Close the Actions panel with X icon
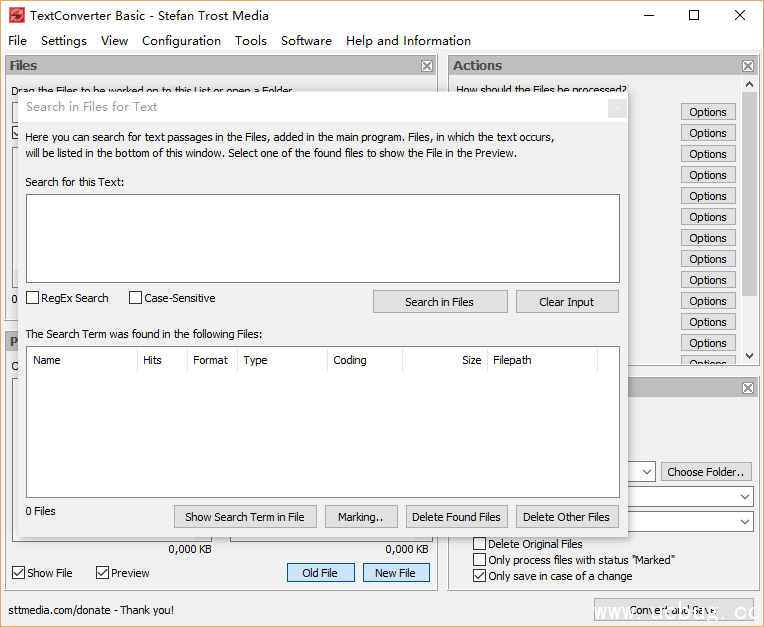This screenshot has height=627, width=764. click(748, 66)
